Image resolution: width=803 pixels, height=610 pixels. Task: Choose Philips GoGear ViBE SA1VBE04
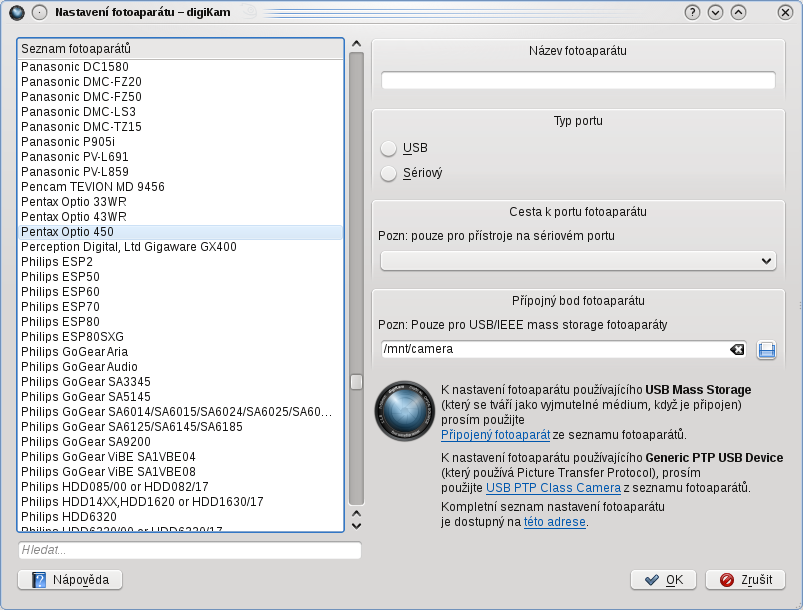pyautogui.click(x=180, y=457)
